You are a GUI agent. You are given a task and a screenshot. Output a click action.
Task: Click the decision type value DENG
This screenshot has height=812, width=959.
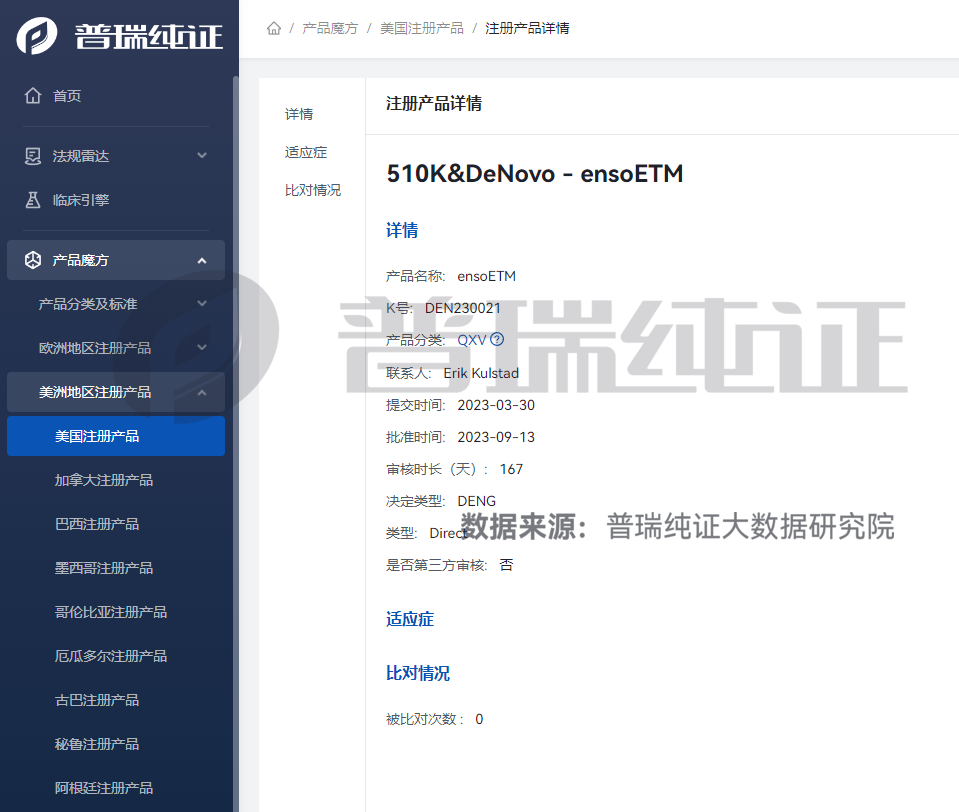pos(476,501)
